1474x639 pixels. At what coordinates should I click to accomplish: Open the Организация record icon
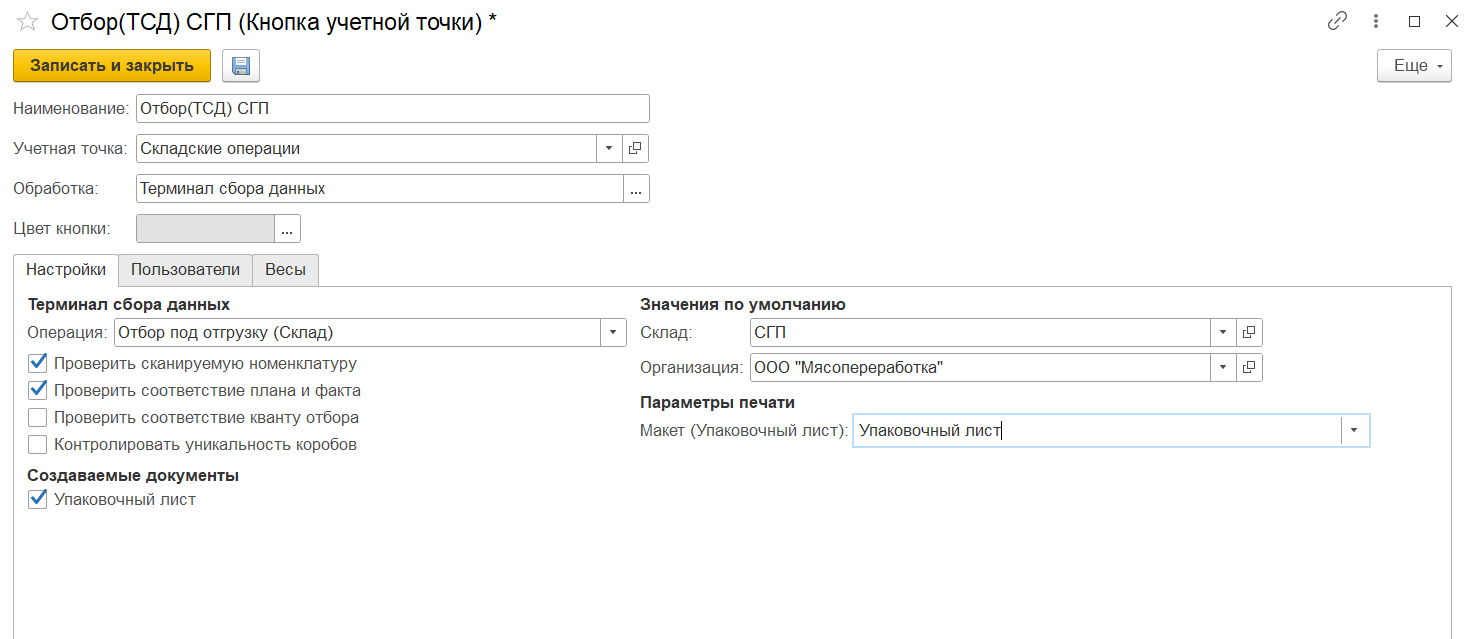click(x=1249, y=368)
